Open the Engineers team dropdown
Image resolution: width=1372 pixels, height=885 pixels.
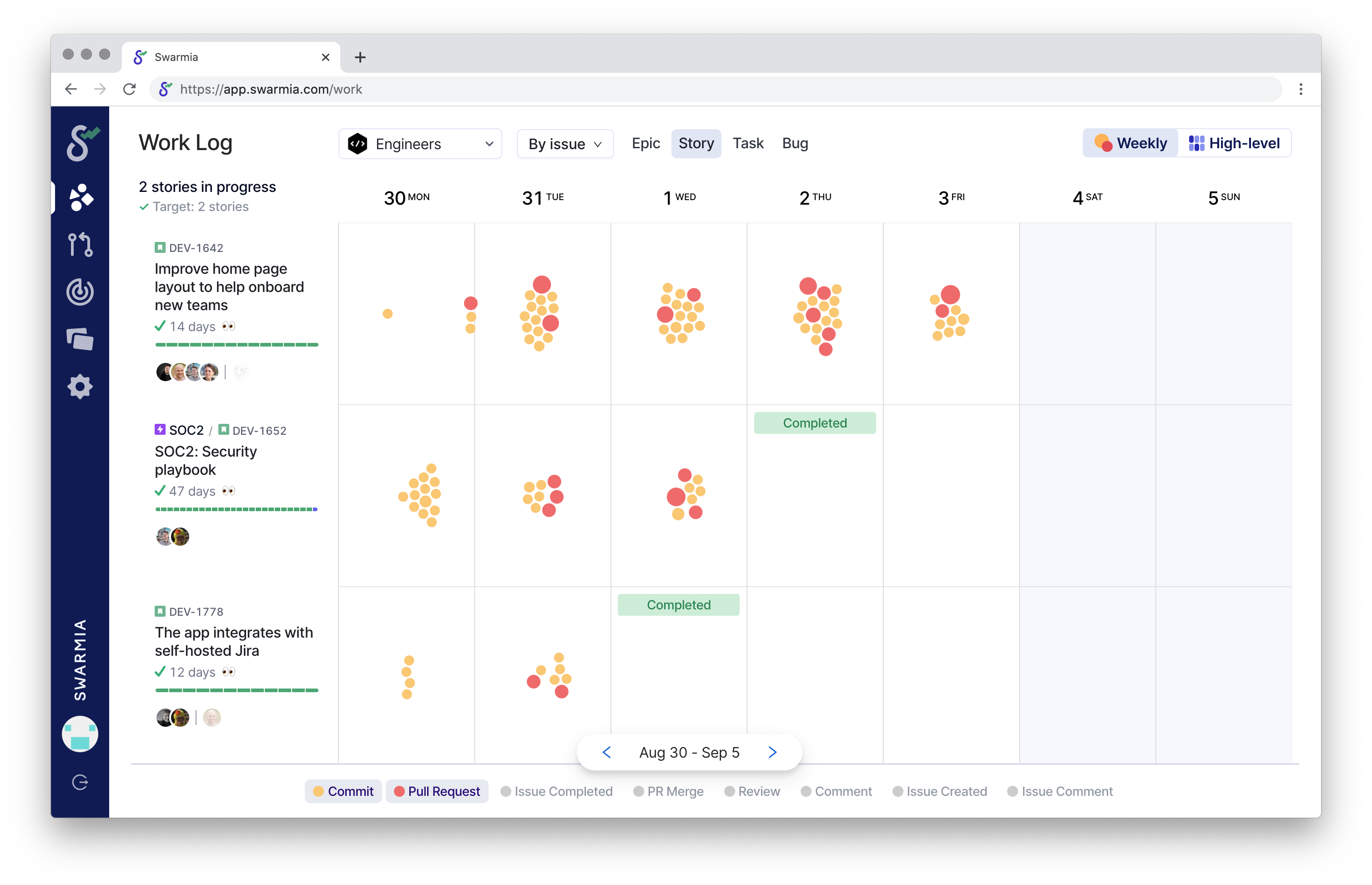pyautogui.click(x=420, y=144)
